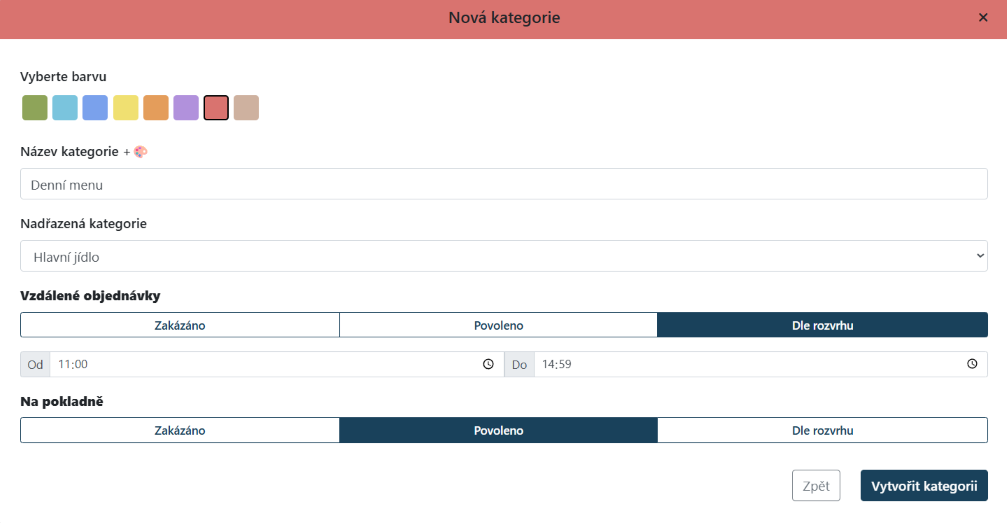Open the Nadřazená kategorie dropdown
This screenshot has height=523, width=1007.
[504, 256]
